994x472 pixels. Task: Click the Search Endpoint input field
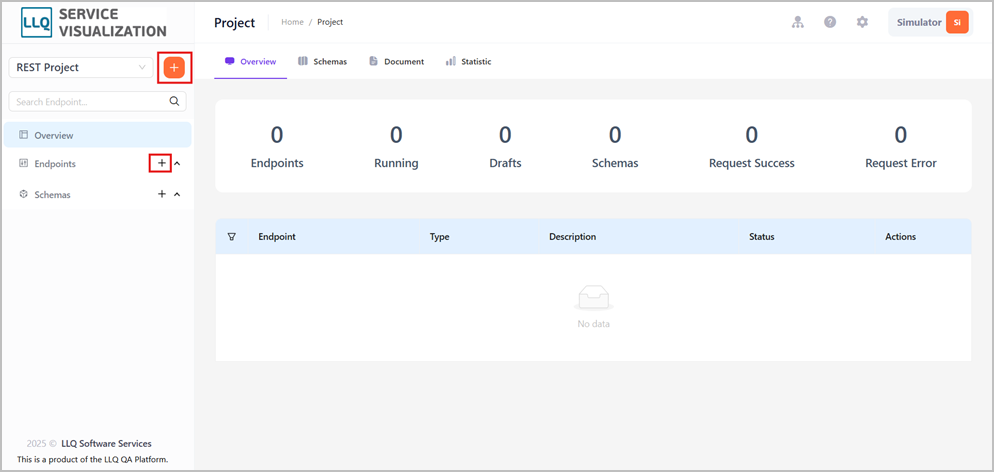click(x=98, y=101)
